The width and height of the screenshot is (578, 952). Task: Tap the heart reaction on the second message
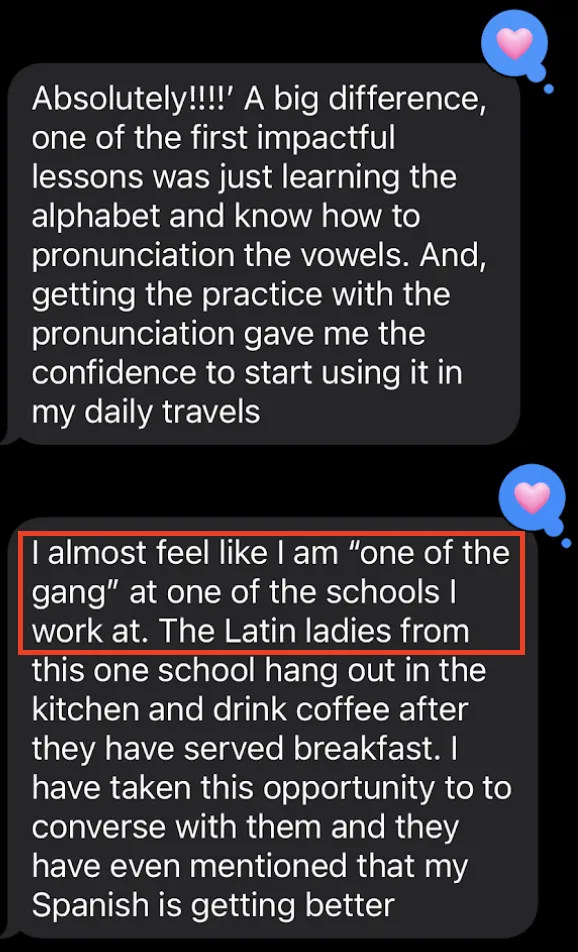(532, 497)
